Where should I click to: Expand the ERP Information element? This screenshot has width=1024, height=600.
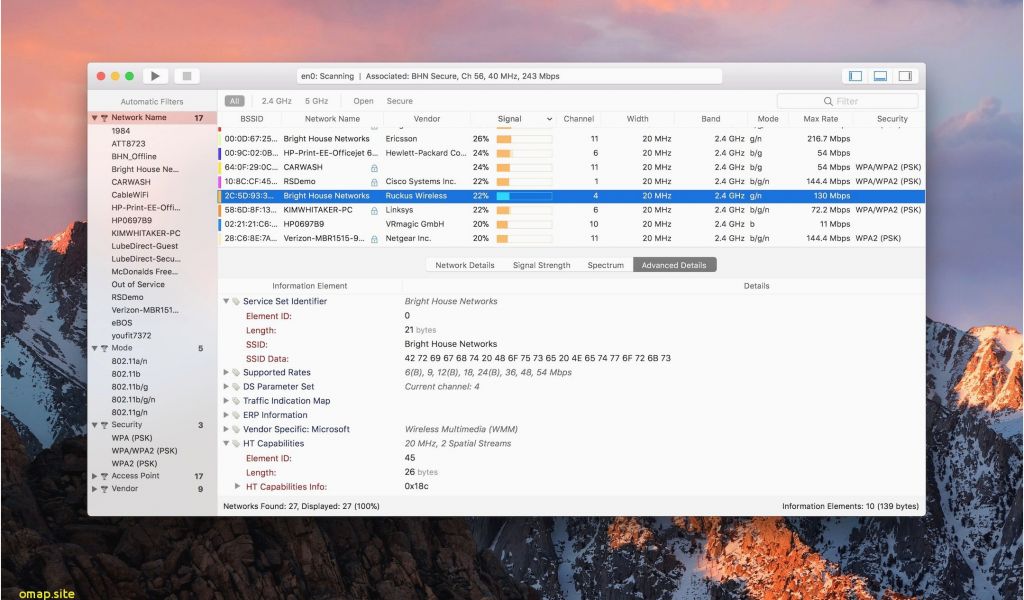click(227, 415)
